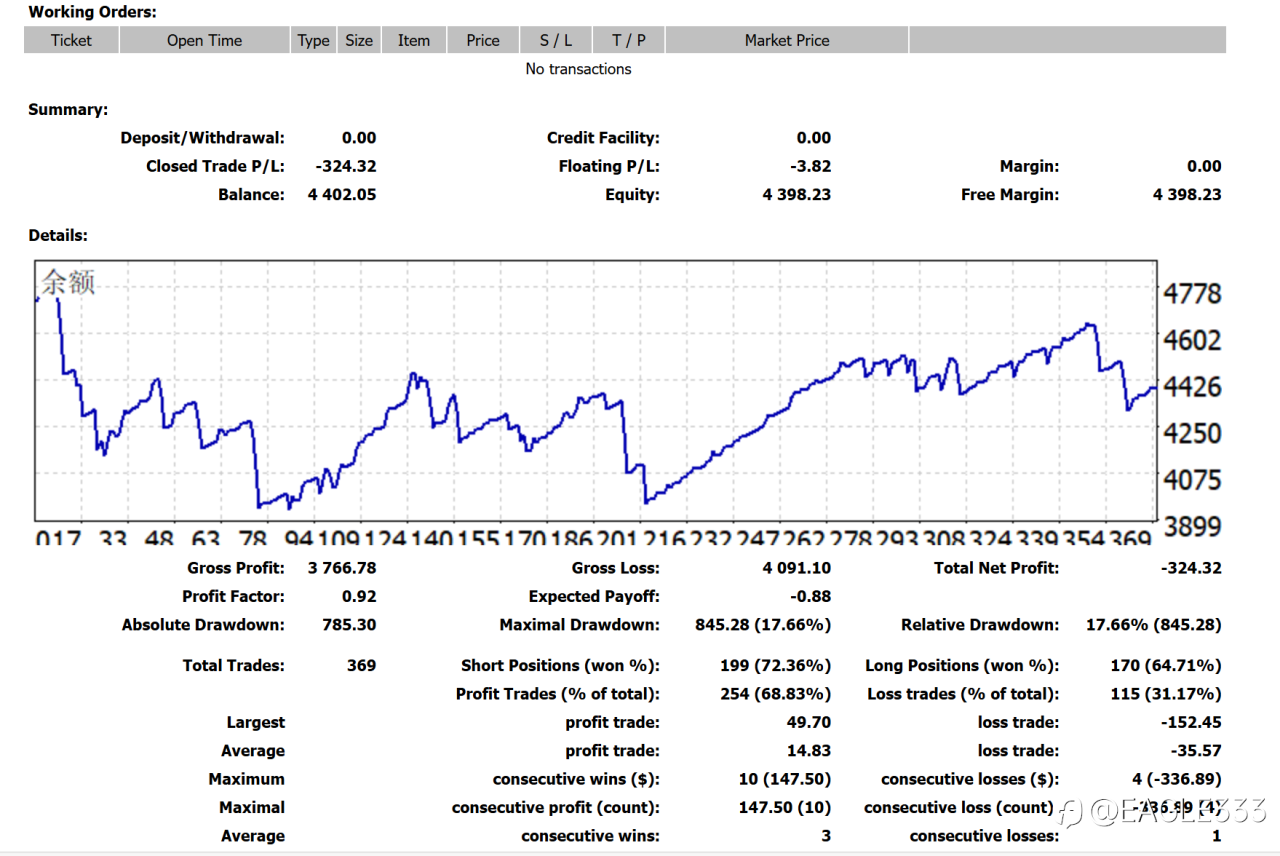This screenshot has height=856, width=1280.
Task: Click the 'Profit Trades (% of total):' label
Action: (x=558, y=693)
